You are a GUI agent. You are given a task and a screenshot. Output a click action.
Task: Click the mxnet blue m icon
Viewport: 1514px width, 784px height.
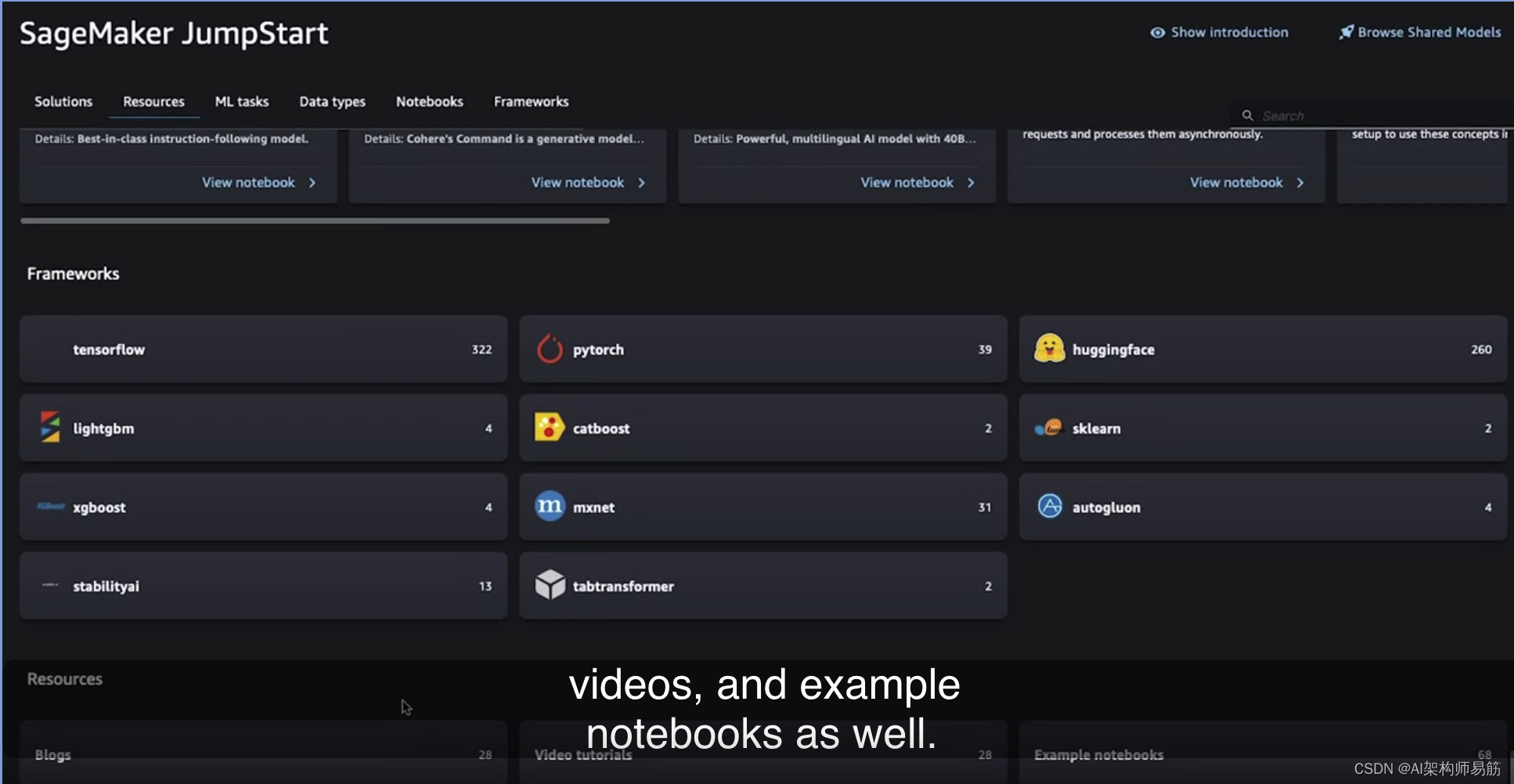[x=550, y=506]
